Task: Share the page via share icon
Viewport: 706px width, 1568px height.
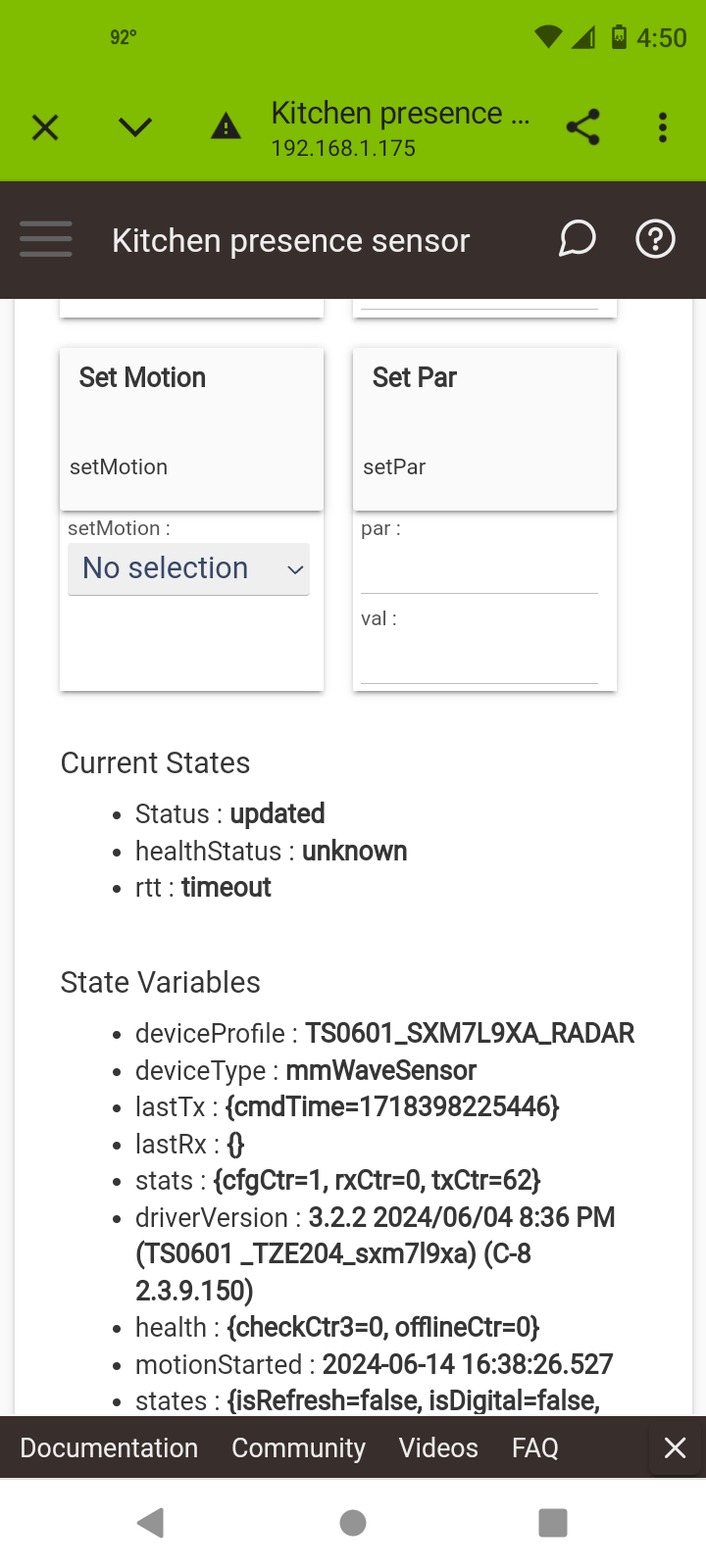Action: (583, 127)
